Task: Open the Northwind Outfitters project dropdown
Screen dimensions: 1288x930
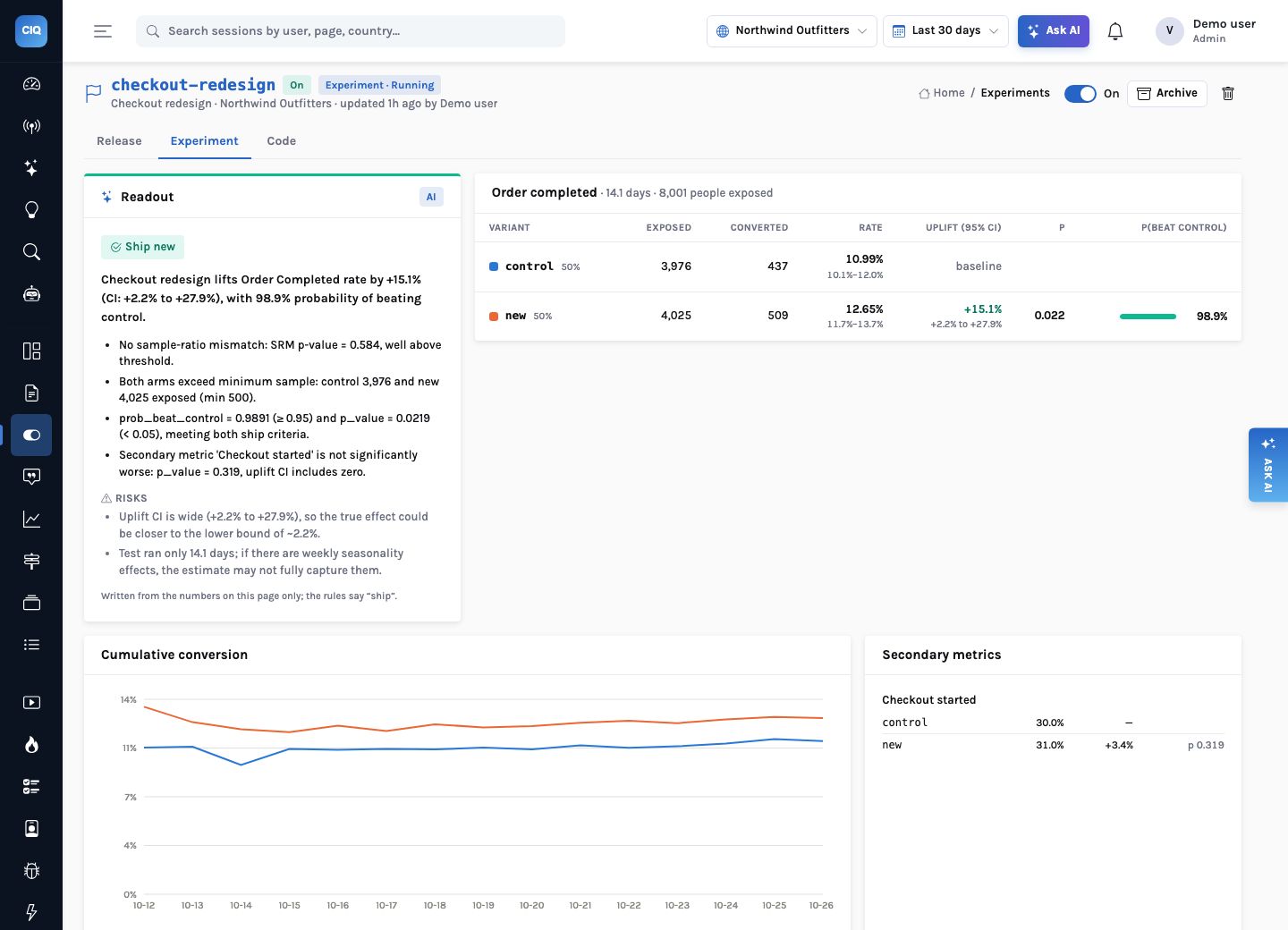Action: 792,31
